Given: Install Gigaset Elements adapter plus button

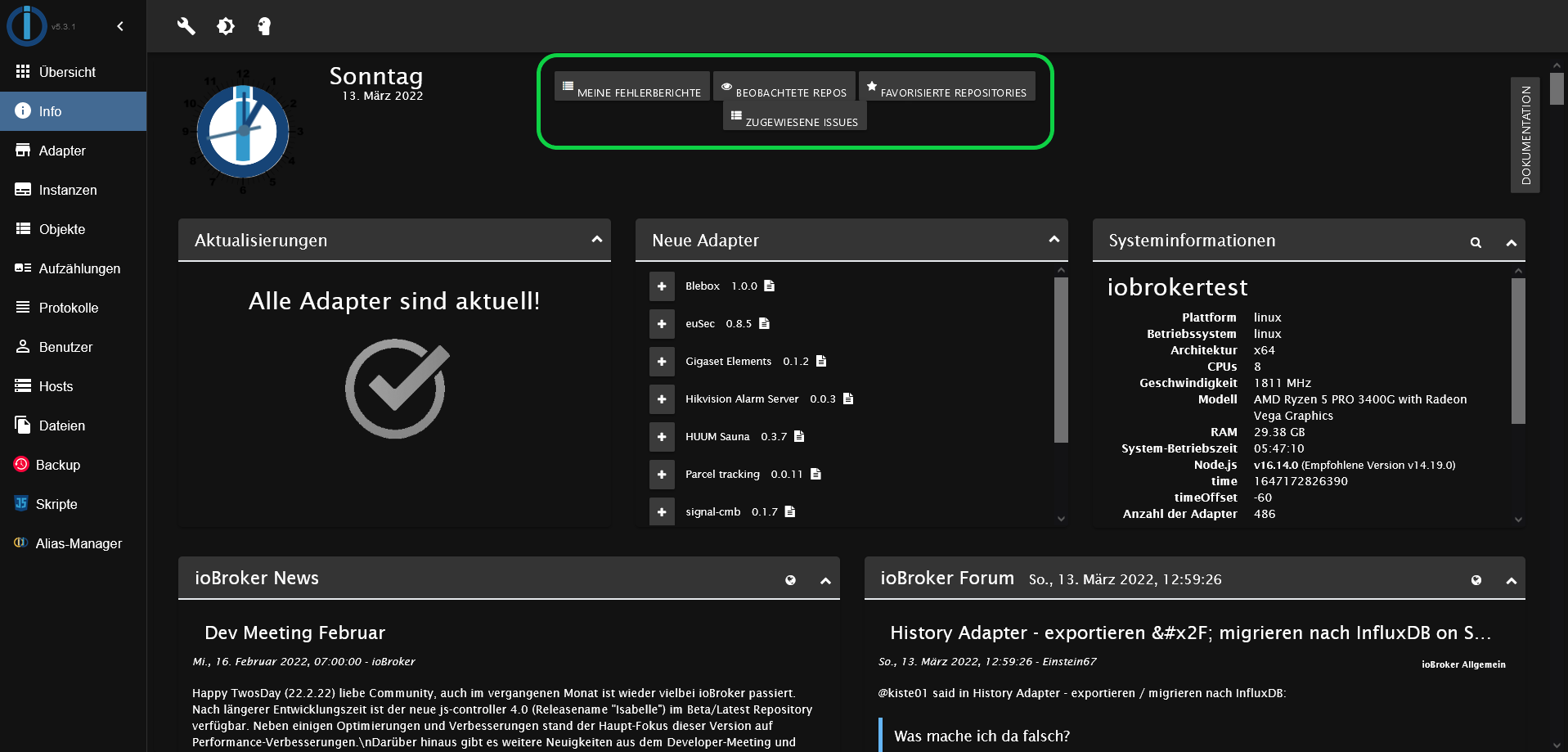Looking at the screenshot, I should [662, 362].
